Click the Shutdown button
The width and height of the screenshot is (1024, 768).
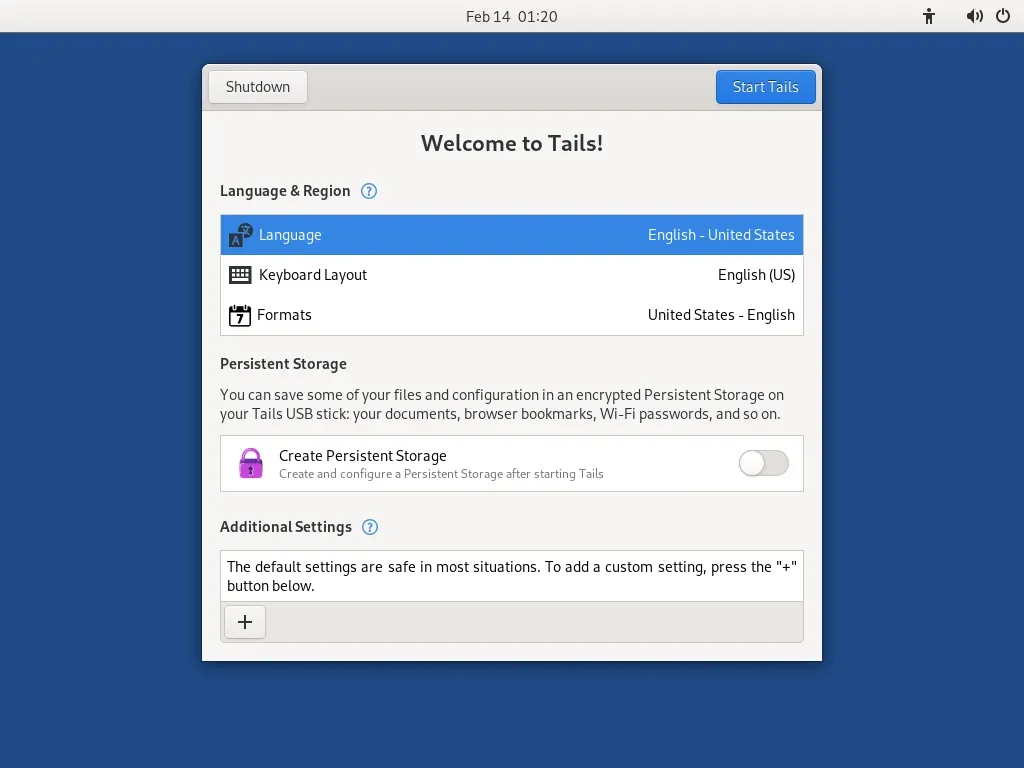tap(257, 87)
